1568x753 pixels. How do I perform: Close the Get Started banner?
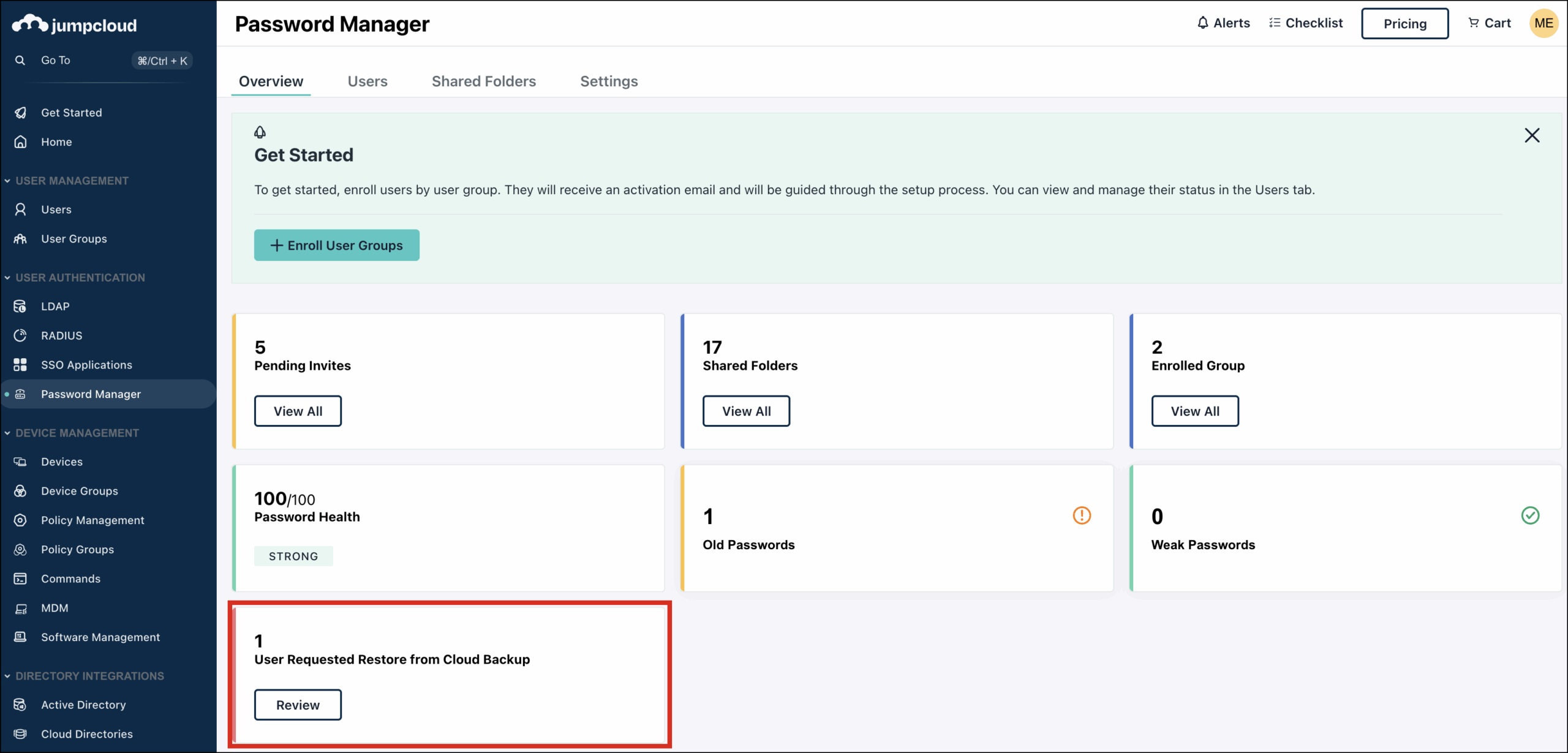tap(1532, 135)
